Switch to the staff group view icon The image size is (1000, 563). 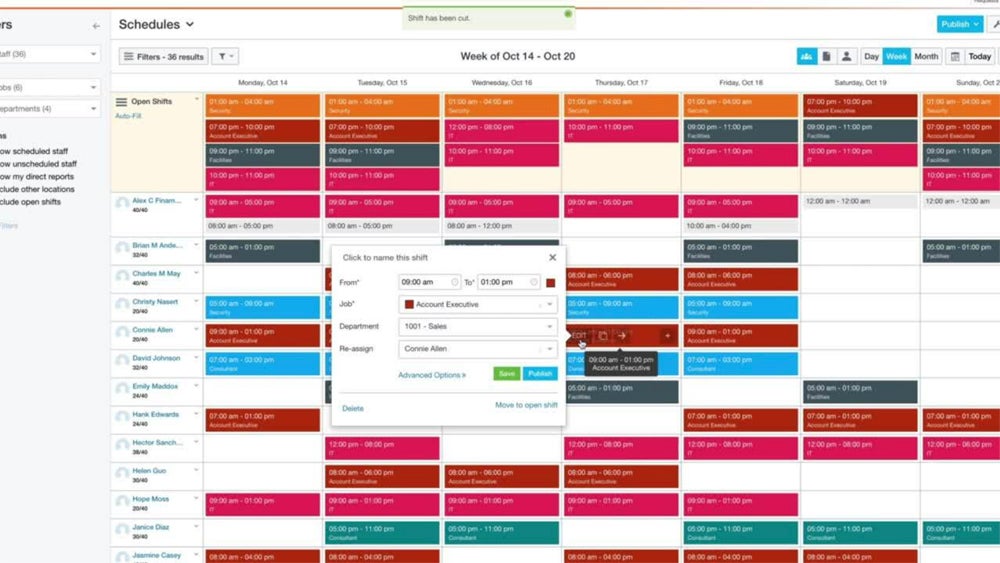[x=806, y=56]
